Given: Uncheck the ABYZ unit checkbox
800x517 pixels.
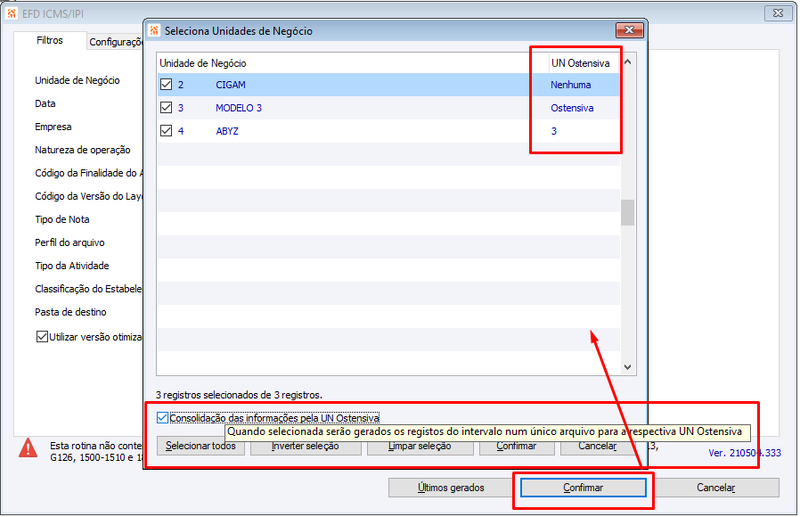Looking at the screenshot, I should pyautogui.click(x=166, y=131).
